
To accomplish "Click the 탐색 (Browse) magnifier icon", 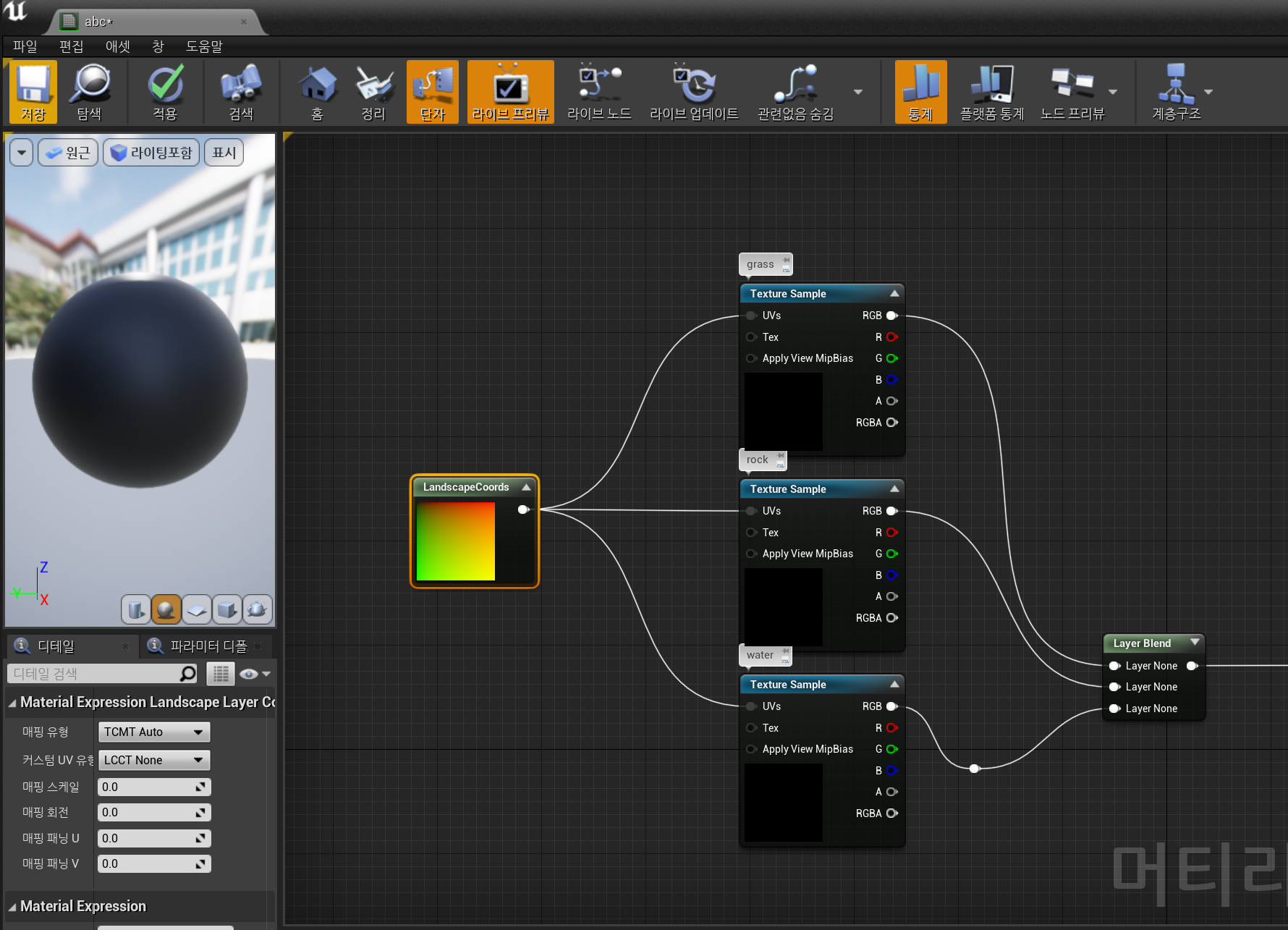I will pyautogui.click(x=89, y=91).
